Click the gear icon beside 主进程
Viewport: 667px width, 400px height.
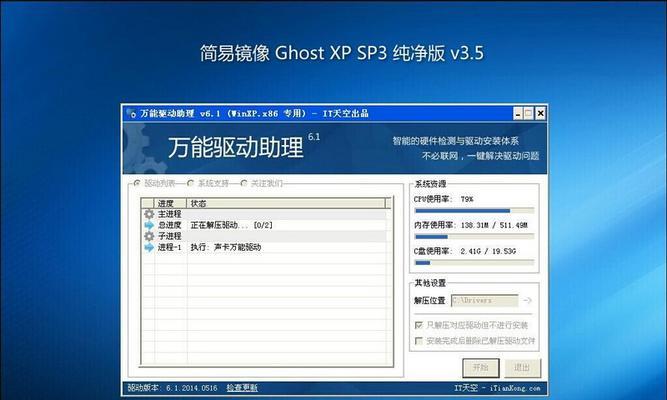click(149, 214)
